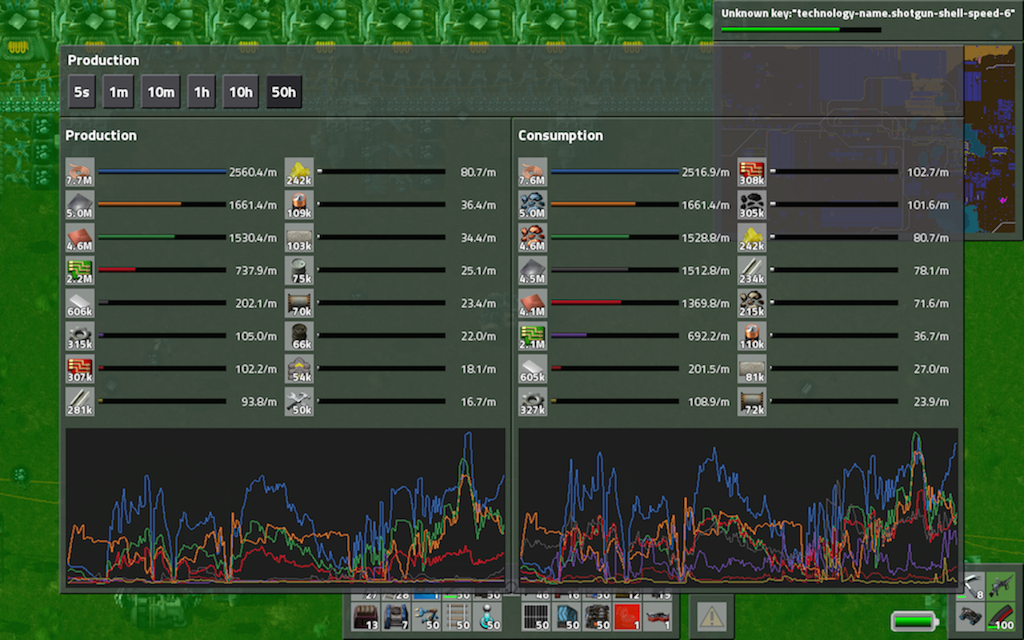Click gear wheel icon consuming 108.9/m

(x=533, y=401)
